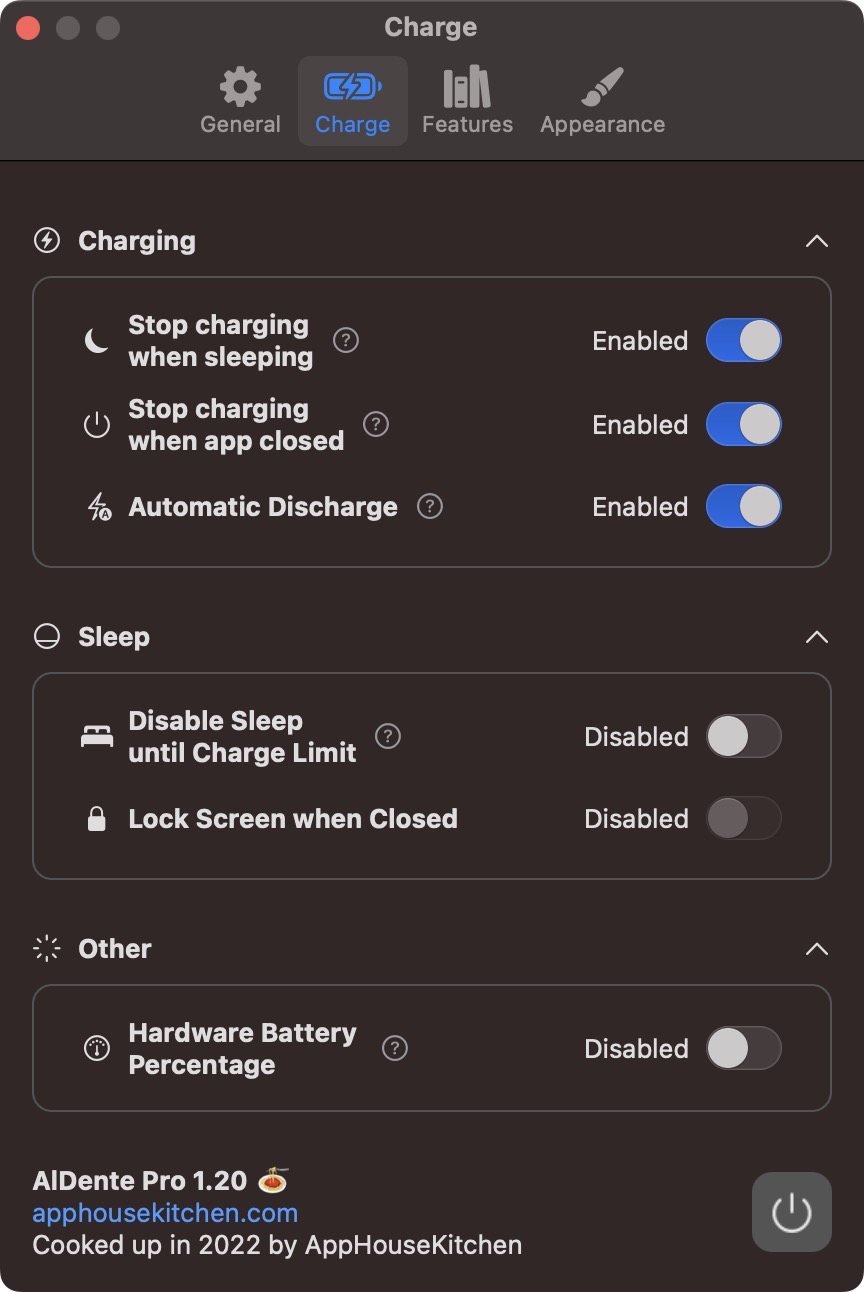Click help icon beside Disable Sleep until Charge Limit
Image resolution: width=864 pixels, height=1292 pixels.
pos(387,737)
